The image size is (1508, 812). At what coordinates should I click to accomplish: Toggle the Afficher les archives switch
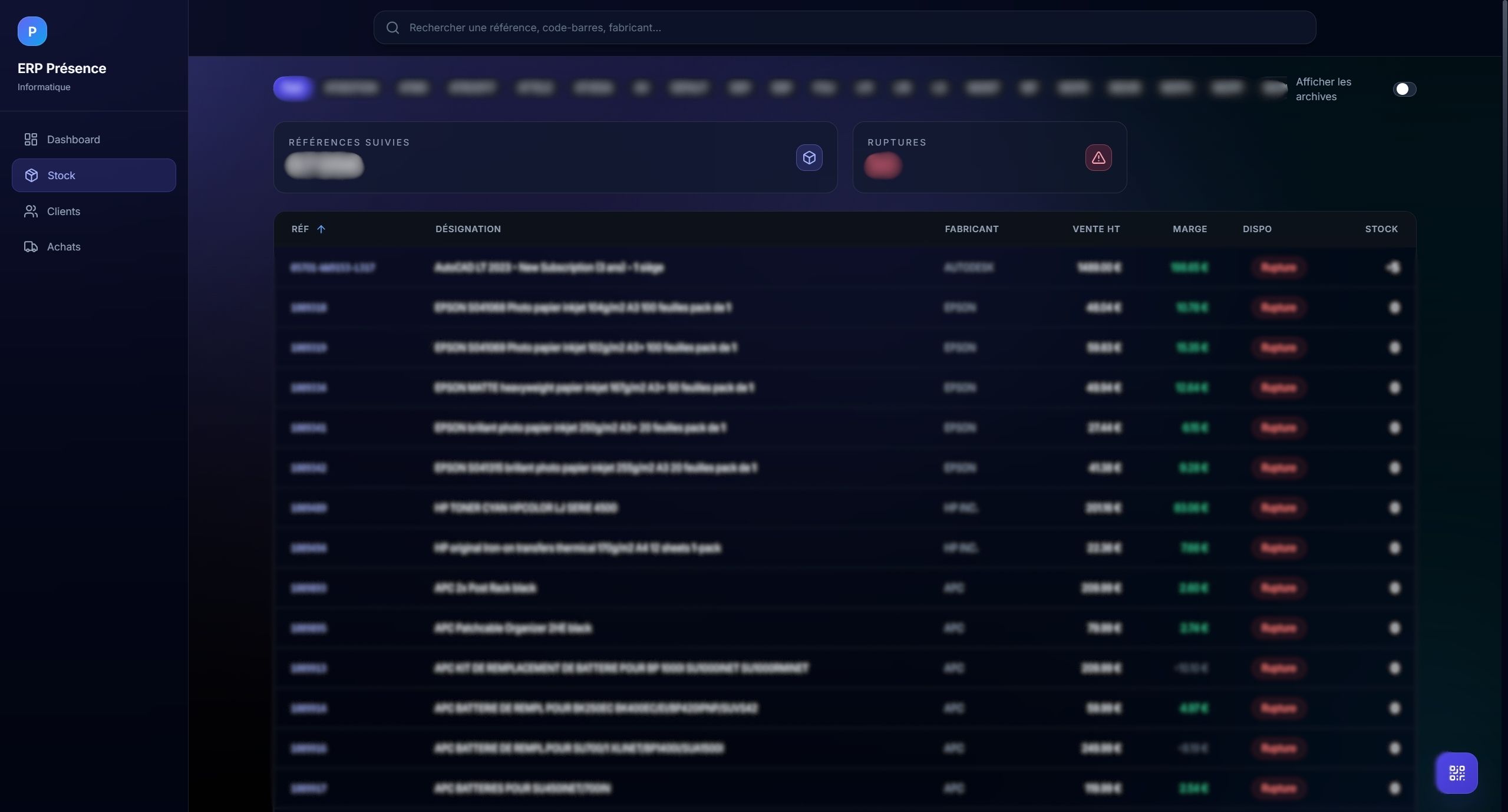[1404, 89]
